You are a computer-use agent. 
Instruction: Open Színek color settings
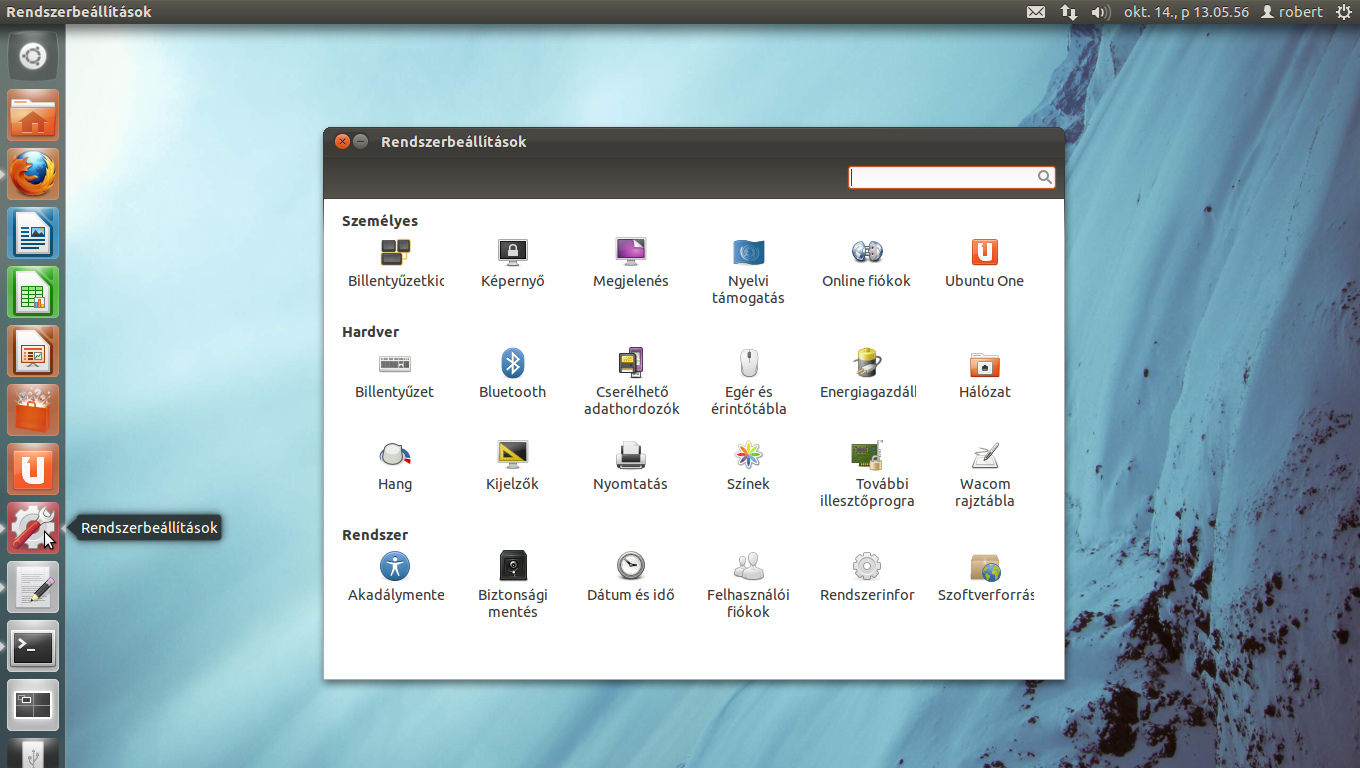tap(748, 466)
